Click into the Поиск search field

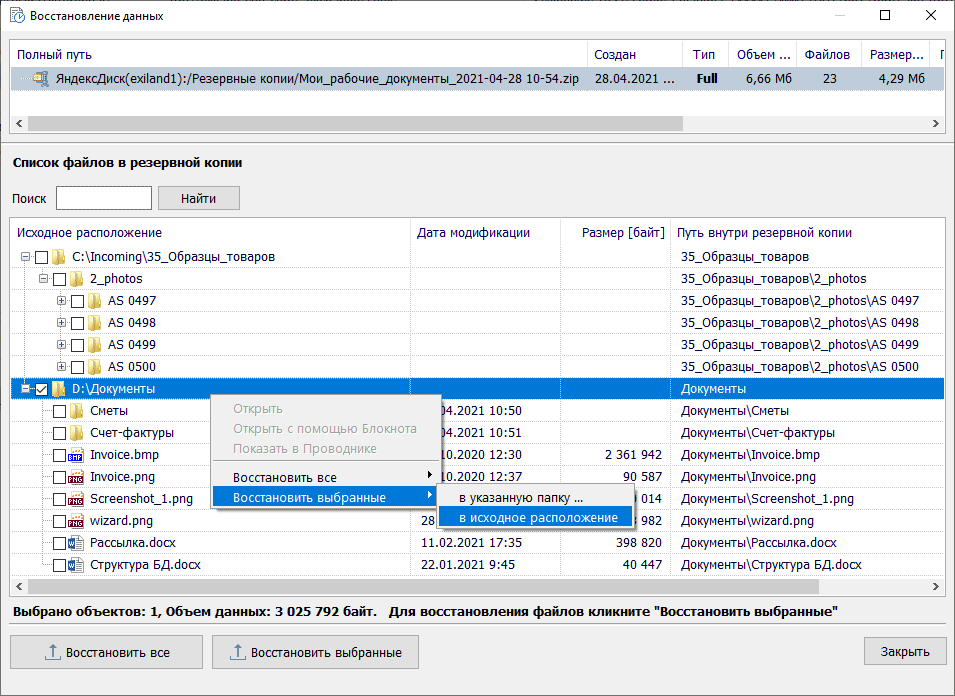(103, 198)
